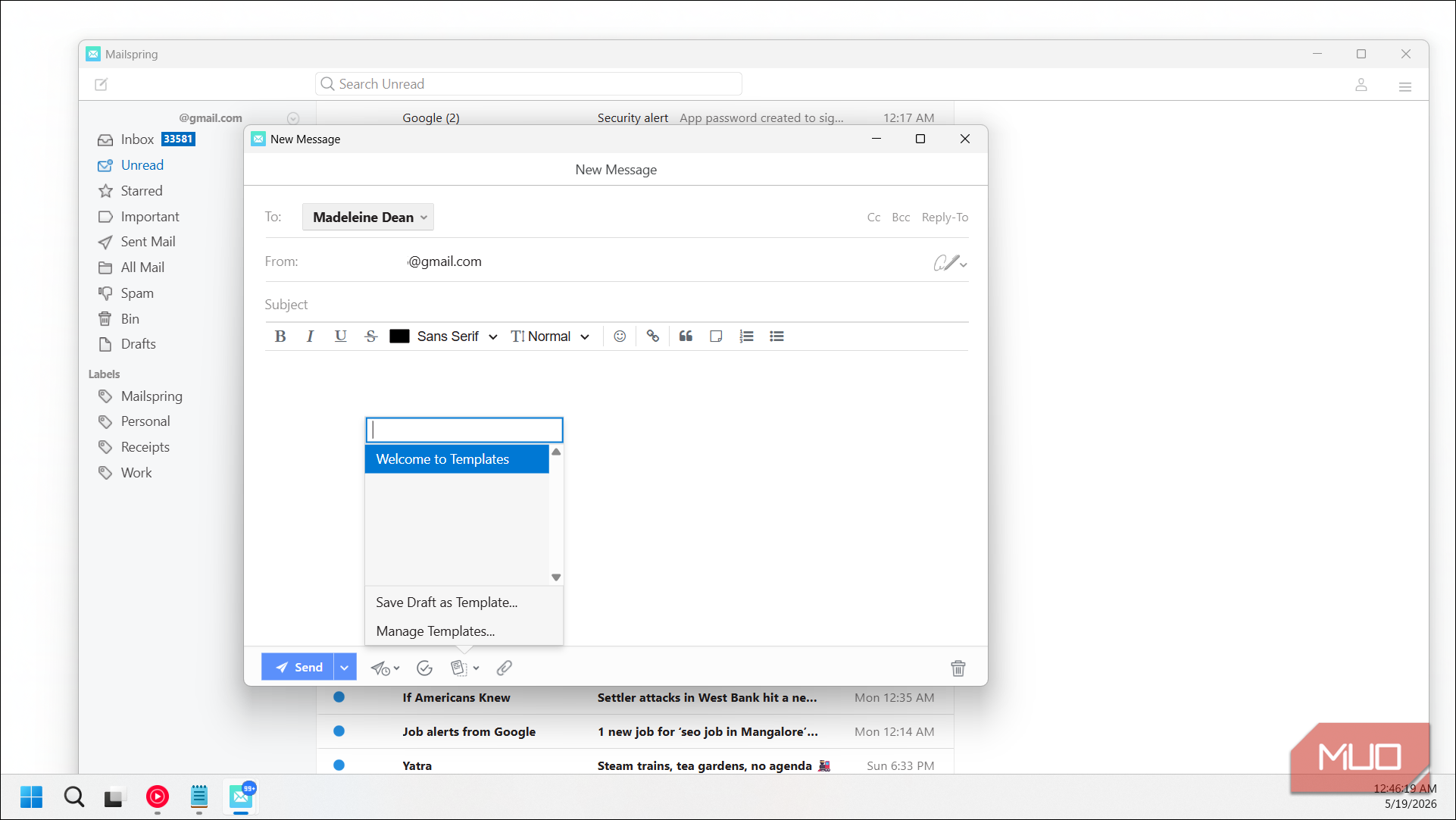Screen dimensions: 1456x820
Task: Apply blockquote formatting
Action: click(x=686, y=336)
